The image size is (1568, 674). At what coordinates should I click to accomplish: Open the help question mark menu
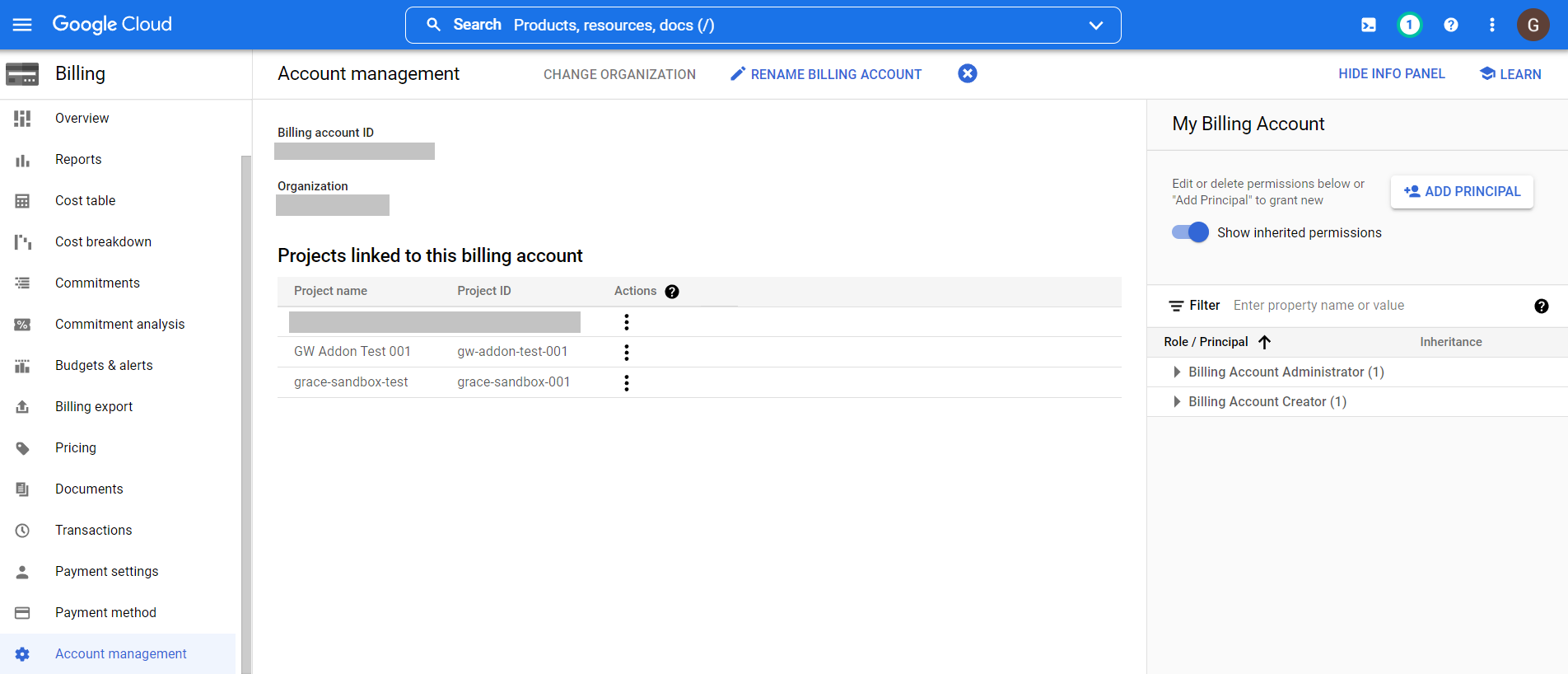(1451, 25)
